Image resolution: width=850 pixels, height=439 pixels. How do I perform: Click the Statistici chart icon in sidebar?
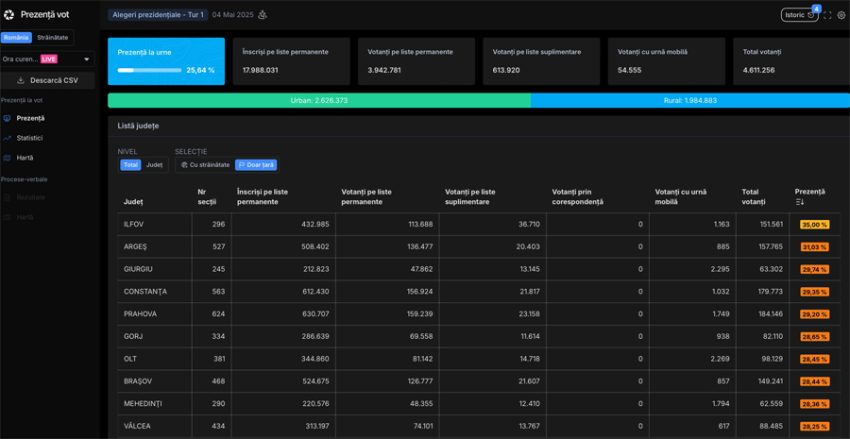click(x=8, y=138)
